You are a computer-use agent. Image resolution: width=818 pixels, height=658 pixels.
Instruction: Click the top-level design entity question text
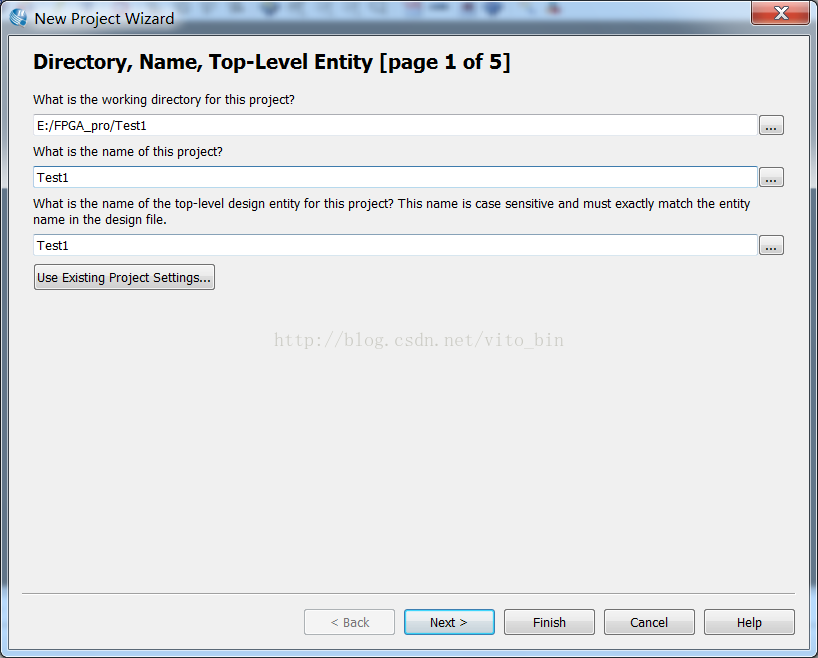pyautogui.click(x=391, y=211)
